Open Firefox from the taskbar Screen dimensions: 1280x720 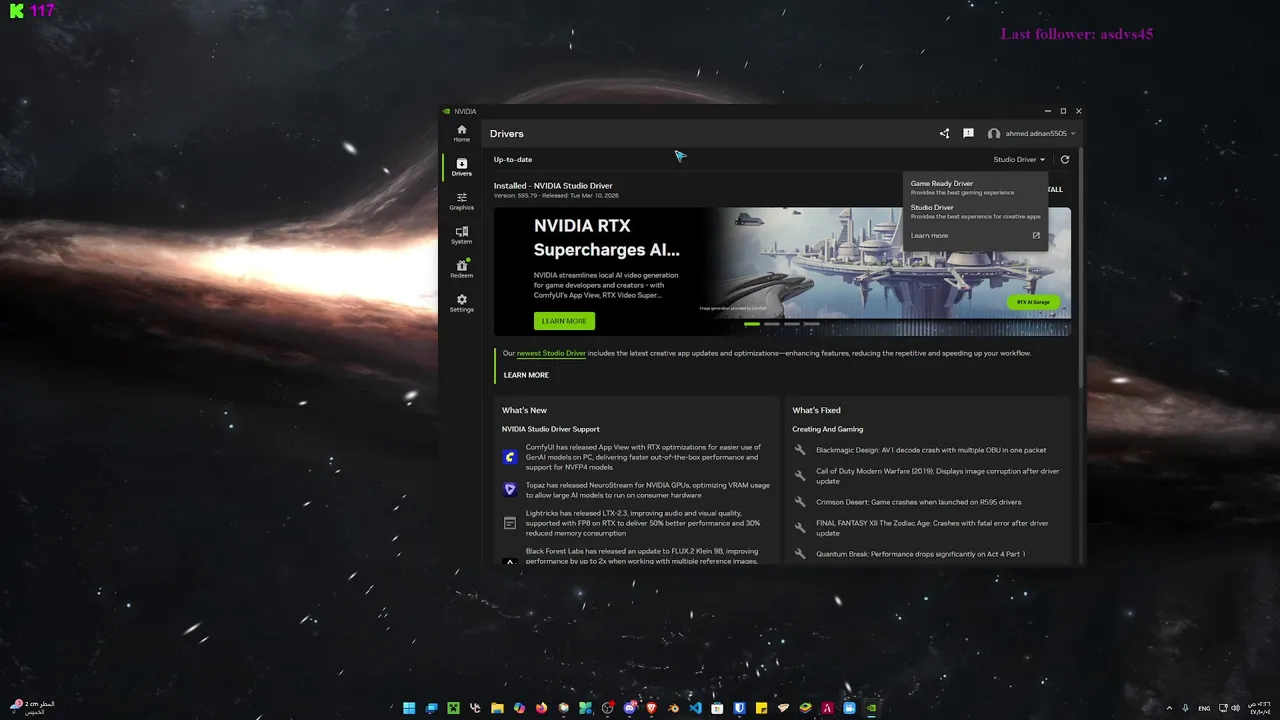click(x=541, y=708)
